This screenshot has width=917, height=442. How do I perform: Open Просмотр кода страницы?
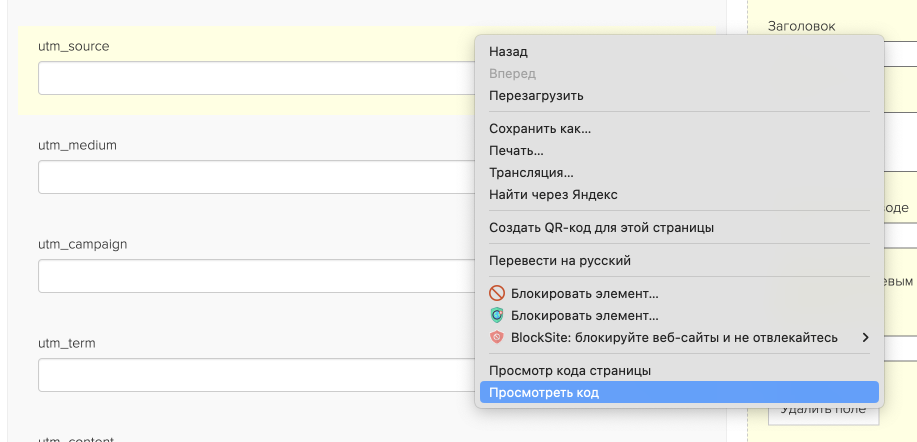(570, 371)
